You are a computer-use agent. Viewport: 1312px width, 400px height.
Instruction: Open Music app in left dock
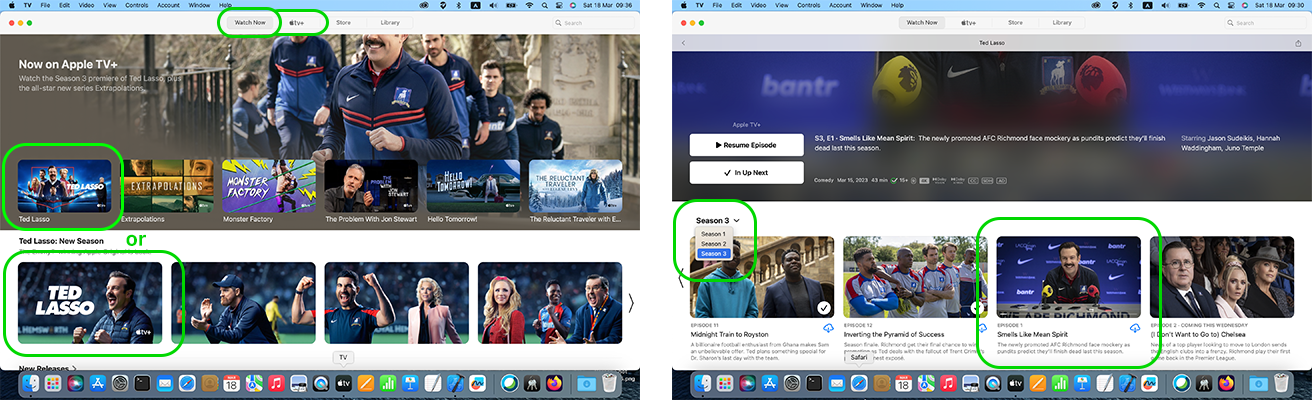click(276, 383)
